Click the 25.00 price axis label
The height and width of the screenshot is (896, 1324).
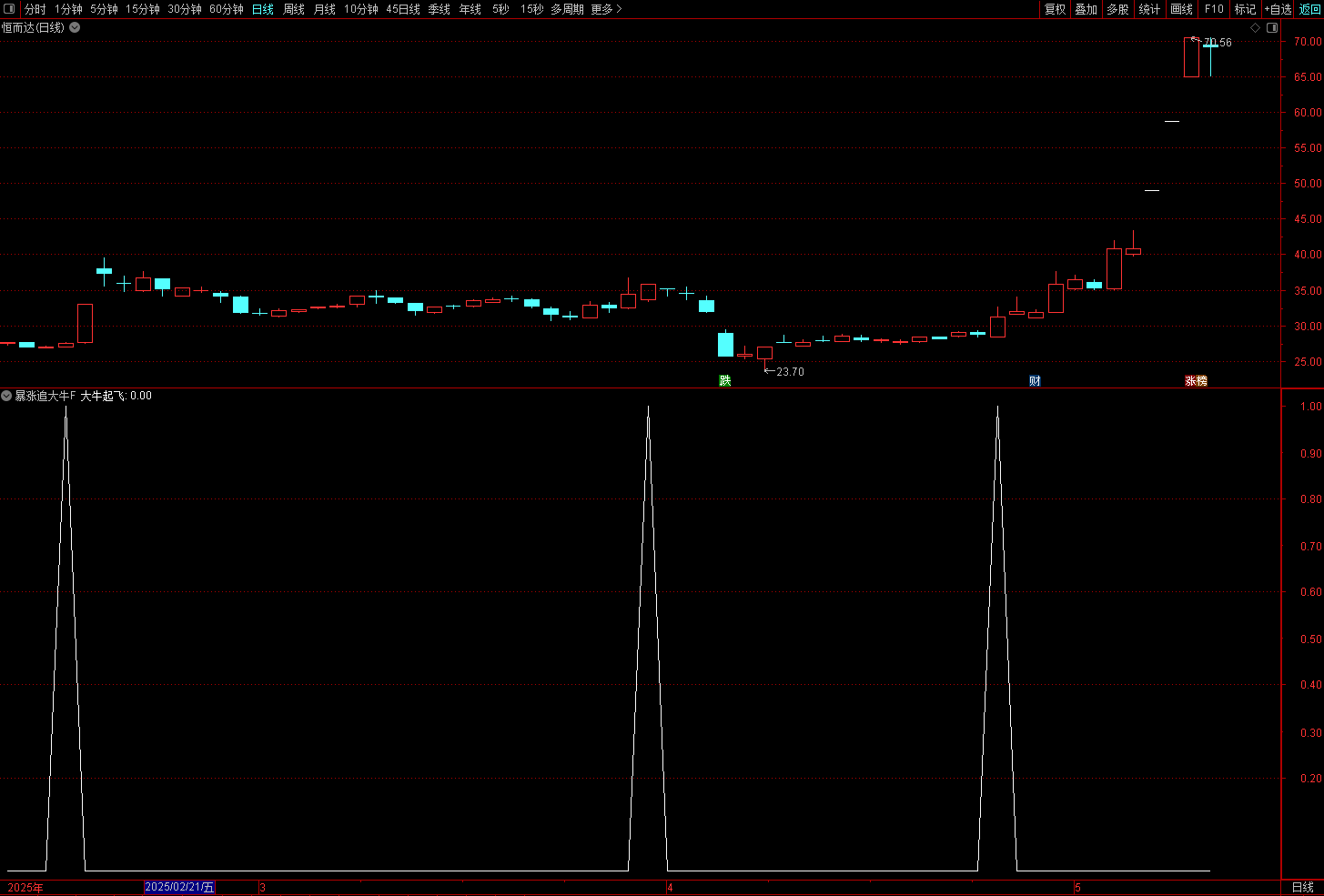click(1308, 362)
